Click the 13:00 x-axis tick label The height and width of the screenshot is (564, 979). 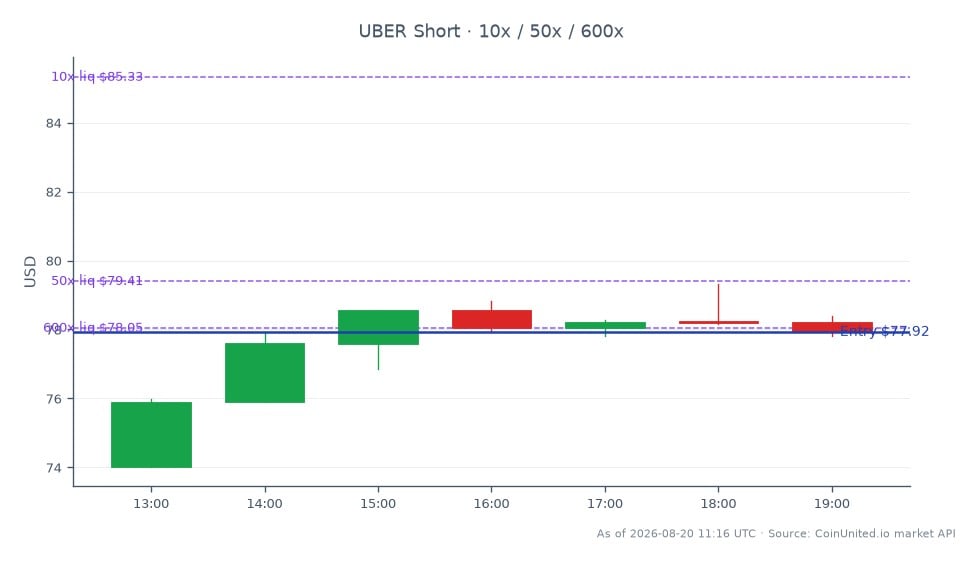coord(151,504)
